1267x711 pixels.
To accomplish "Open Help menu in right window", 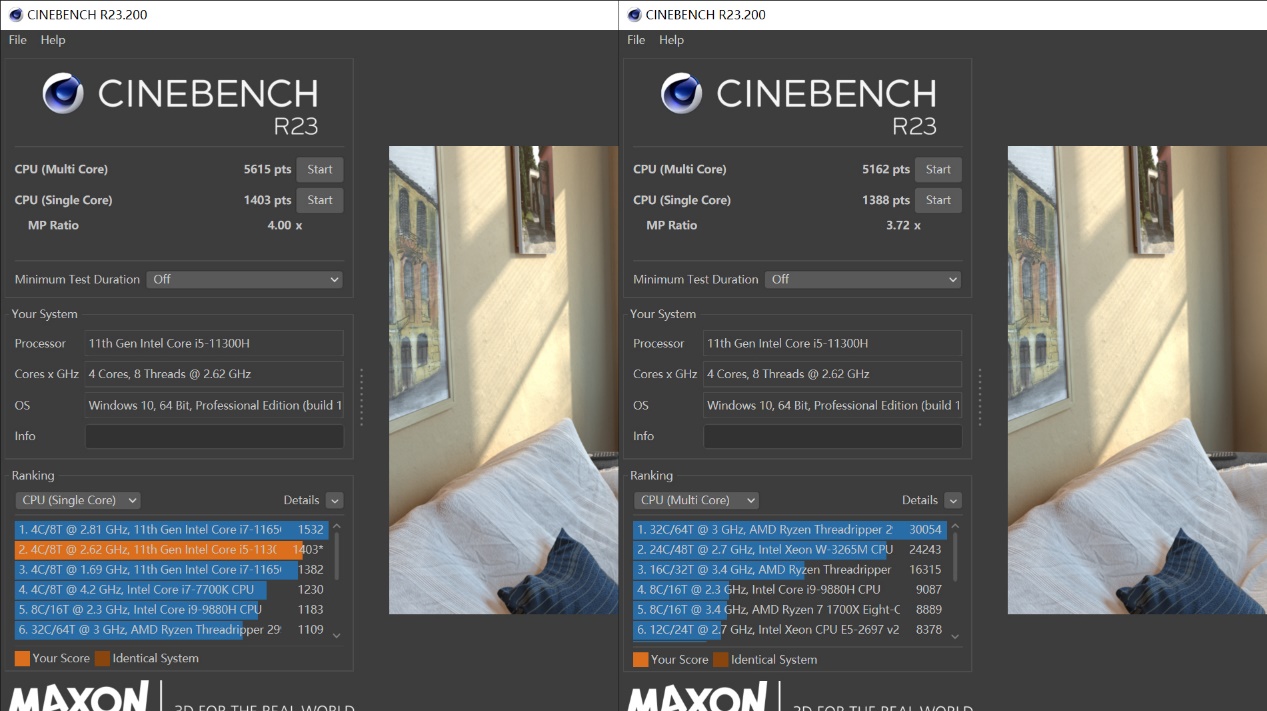I will (x=671, y=40).
